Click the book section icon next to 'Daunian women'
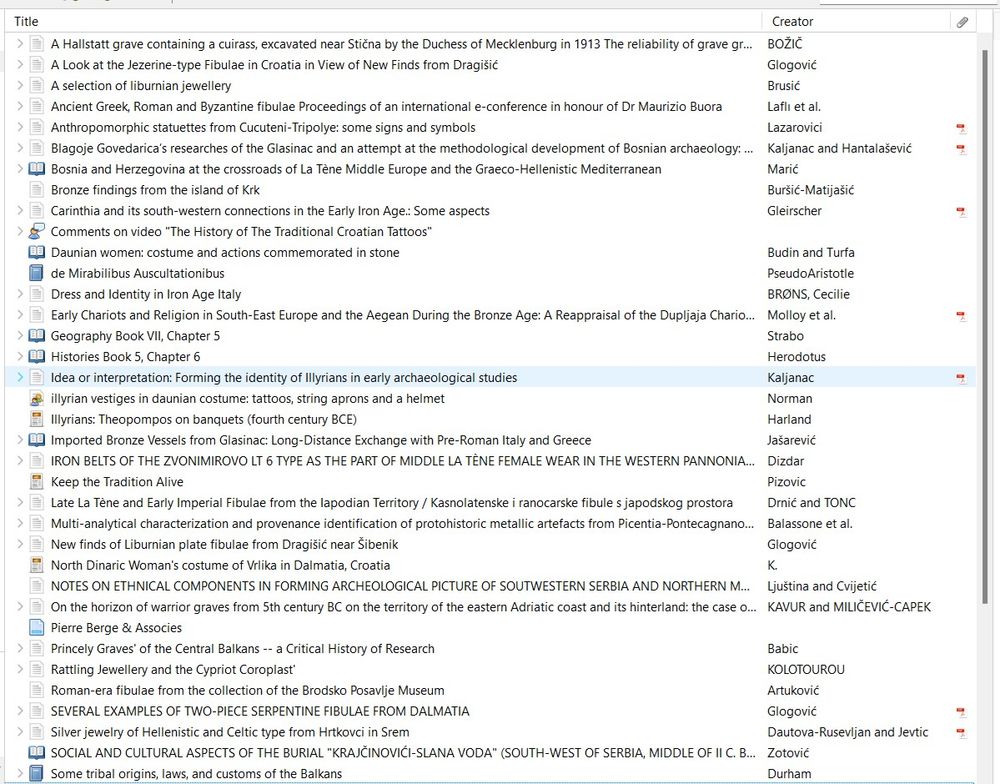The height and width of the screenshot is (784, 1000). 37,253
